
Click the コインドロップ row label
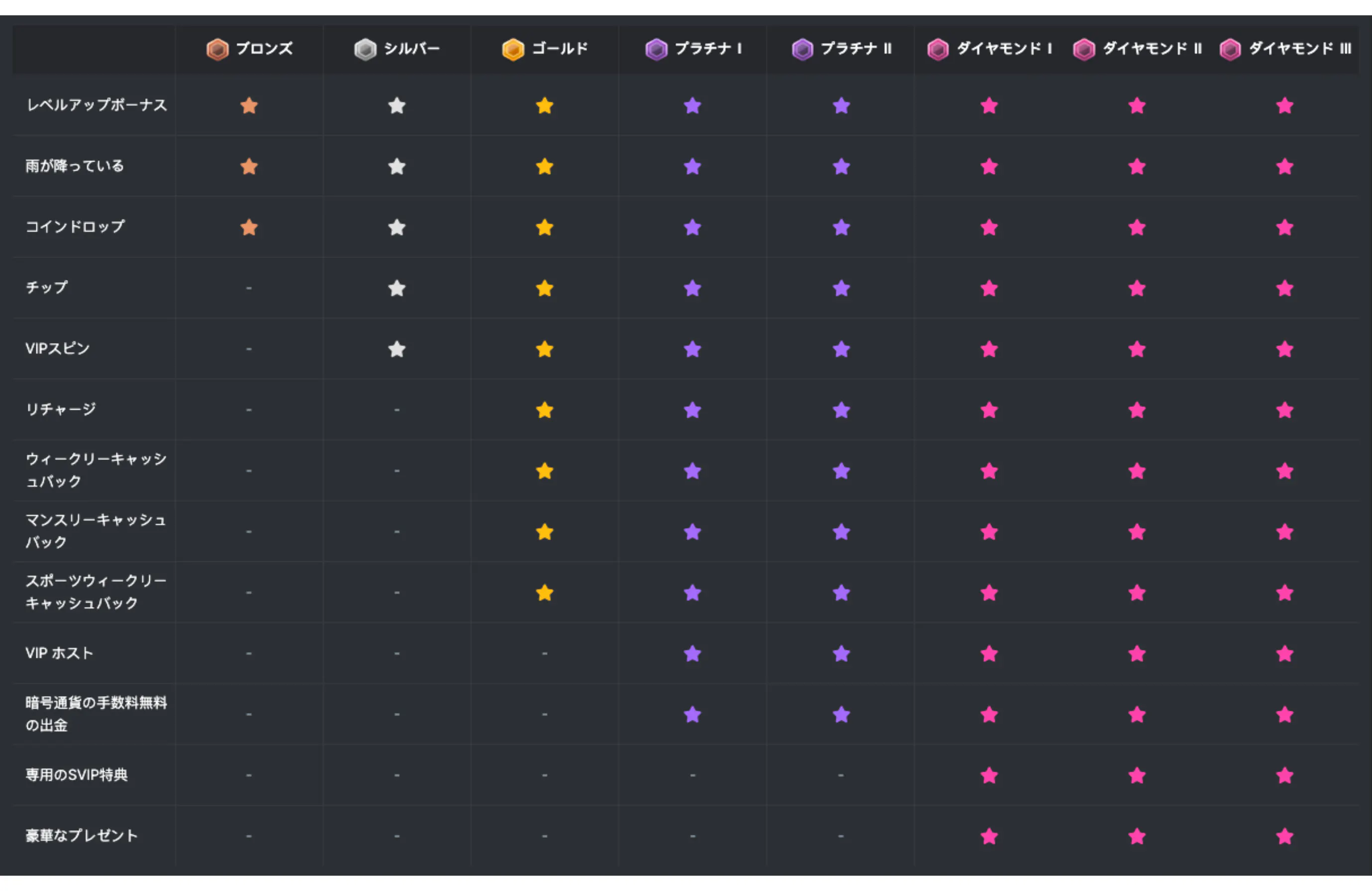[x=75, y=227]
